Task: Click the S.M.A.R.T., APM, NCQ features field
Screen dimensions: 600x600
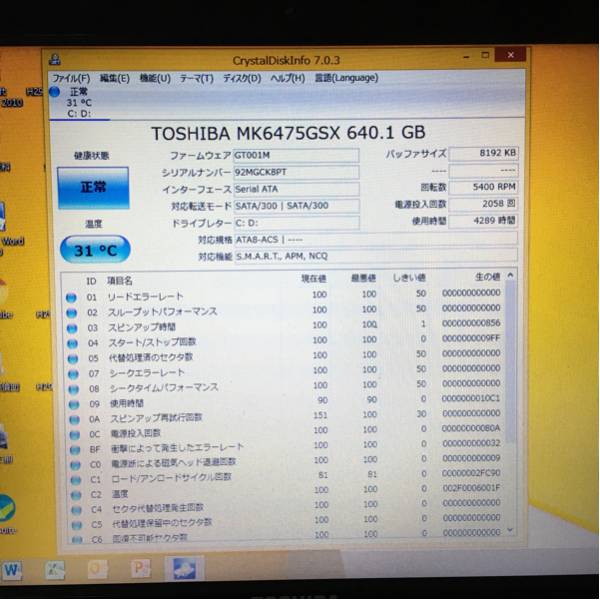Action: point(376,256)
